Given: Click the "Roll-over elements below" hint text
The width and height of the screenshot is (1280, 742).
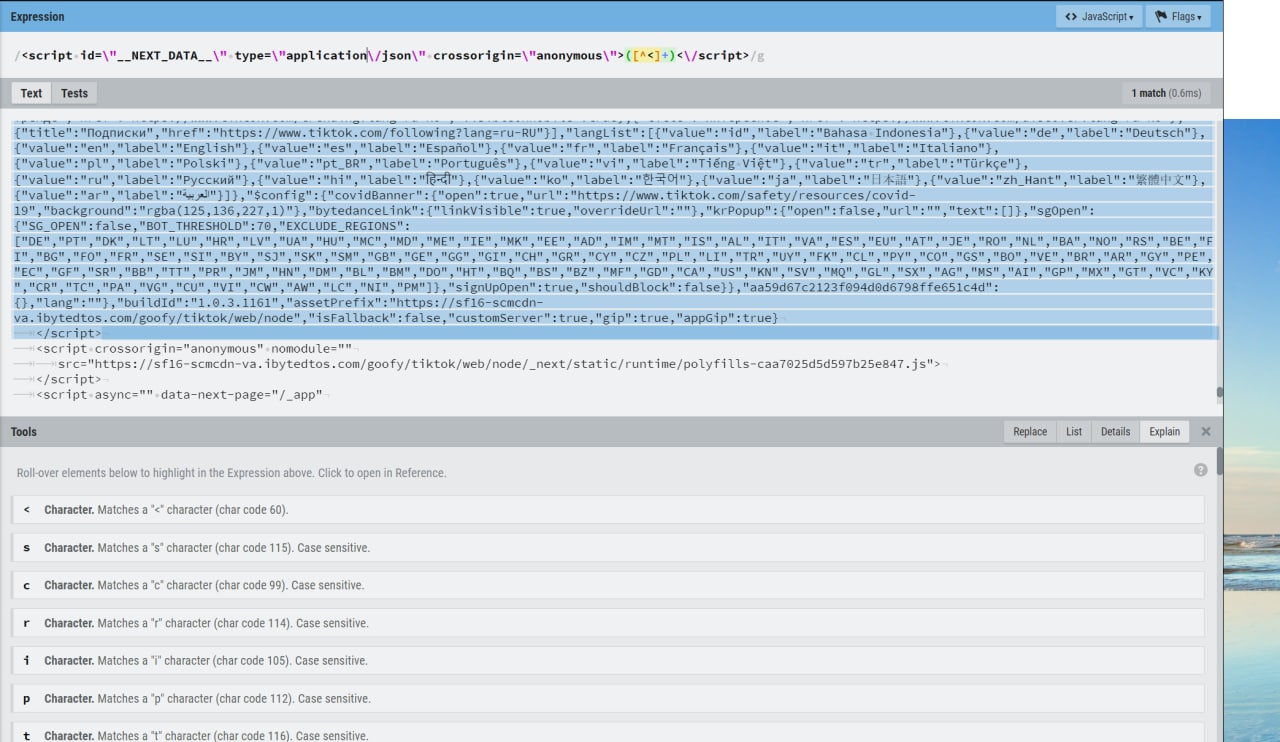Looking at the screenshot, I should click(x=231, y=473).
